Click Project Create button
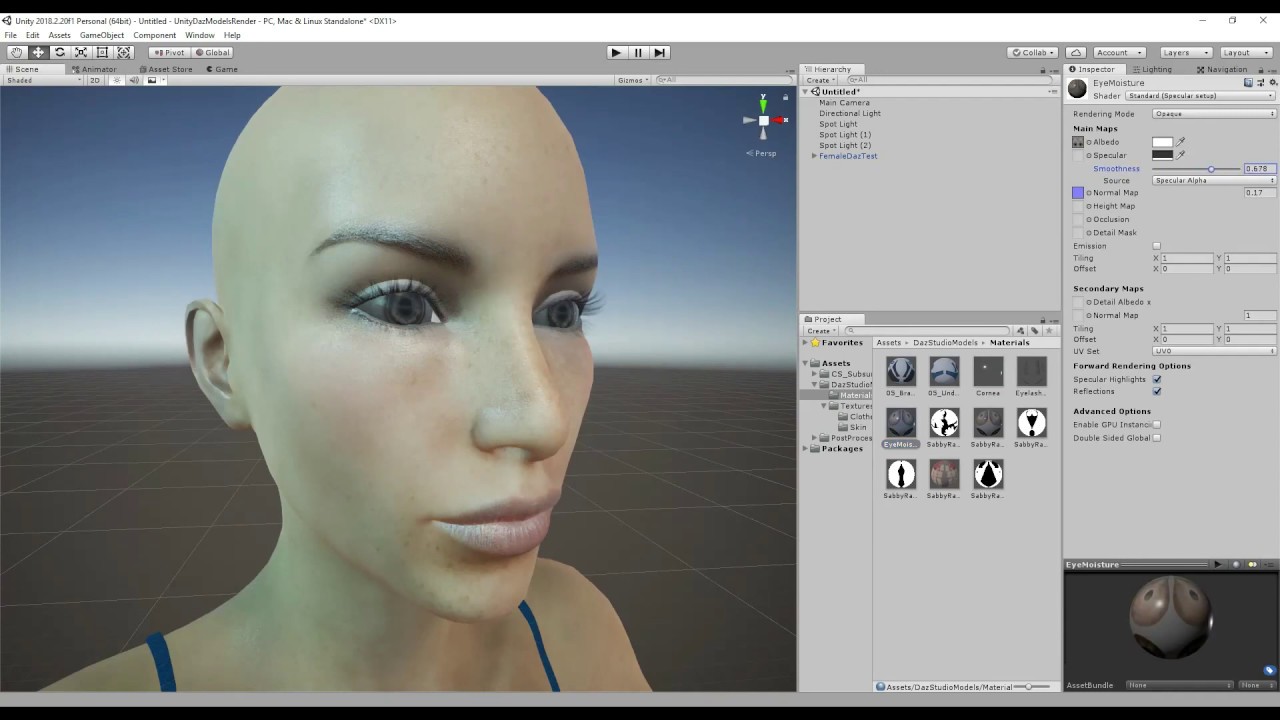This screenshot has width=1280, height=720. (820, 330)
